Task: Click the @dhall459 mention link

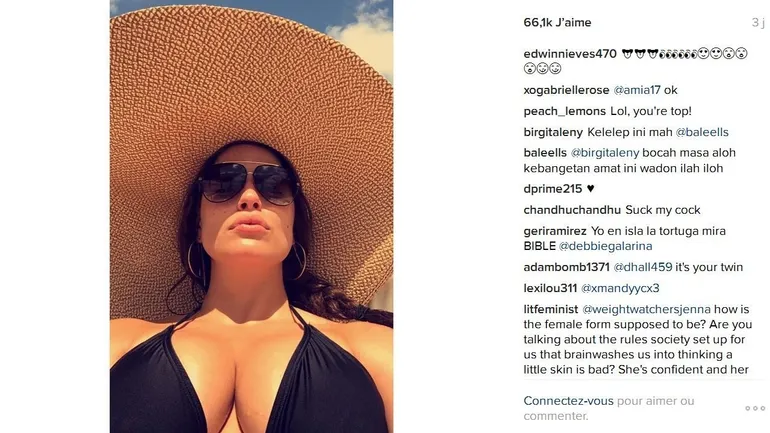Action: [643, 267]
